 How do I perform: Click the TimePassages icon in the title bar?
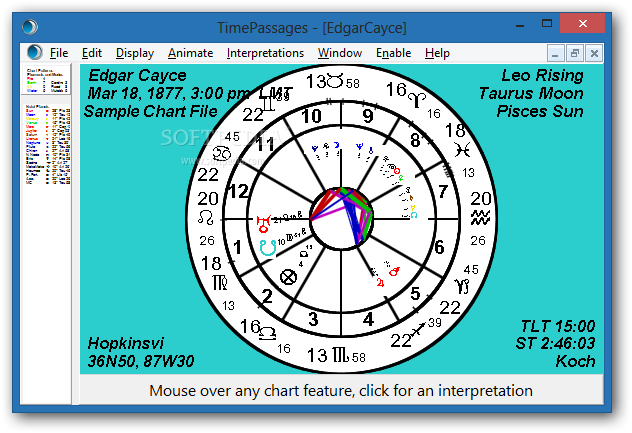tap(30, 27)
